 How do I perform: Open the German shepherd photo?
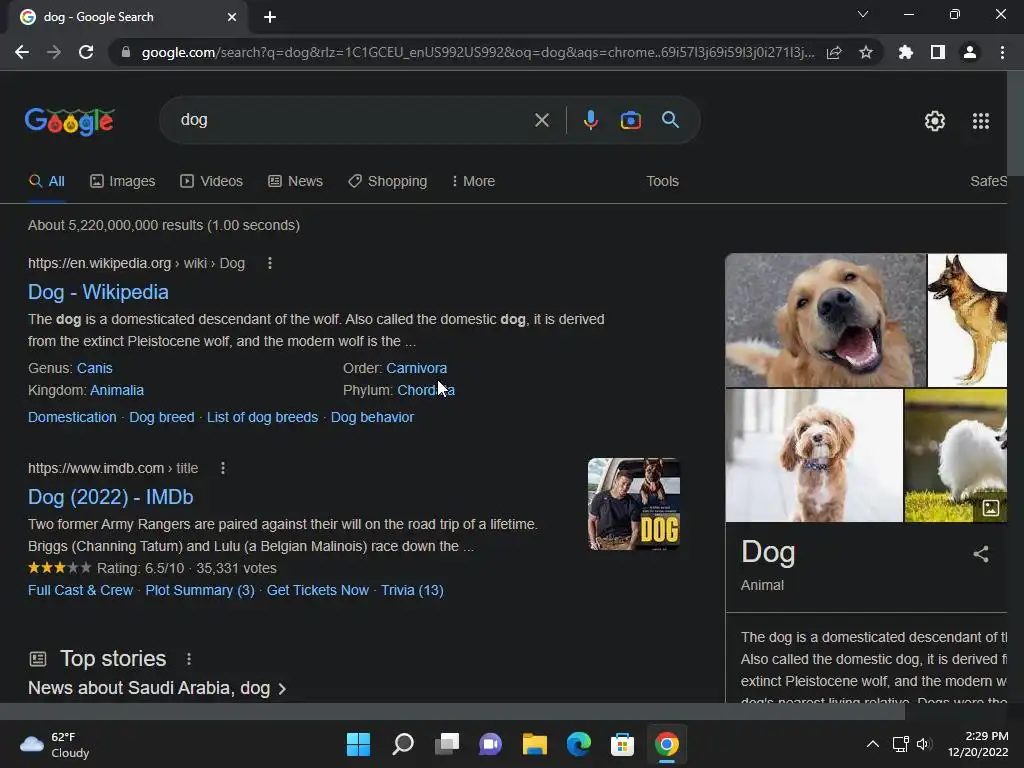coord(967,320)
